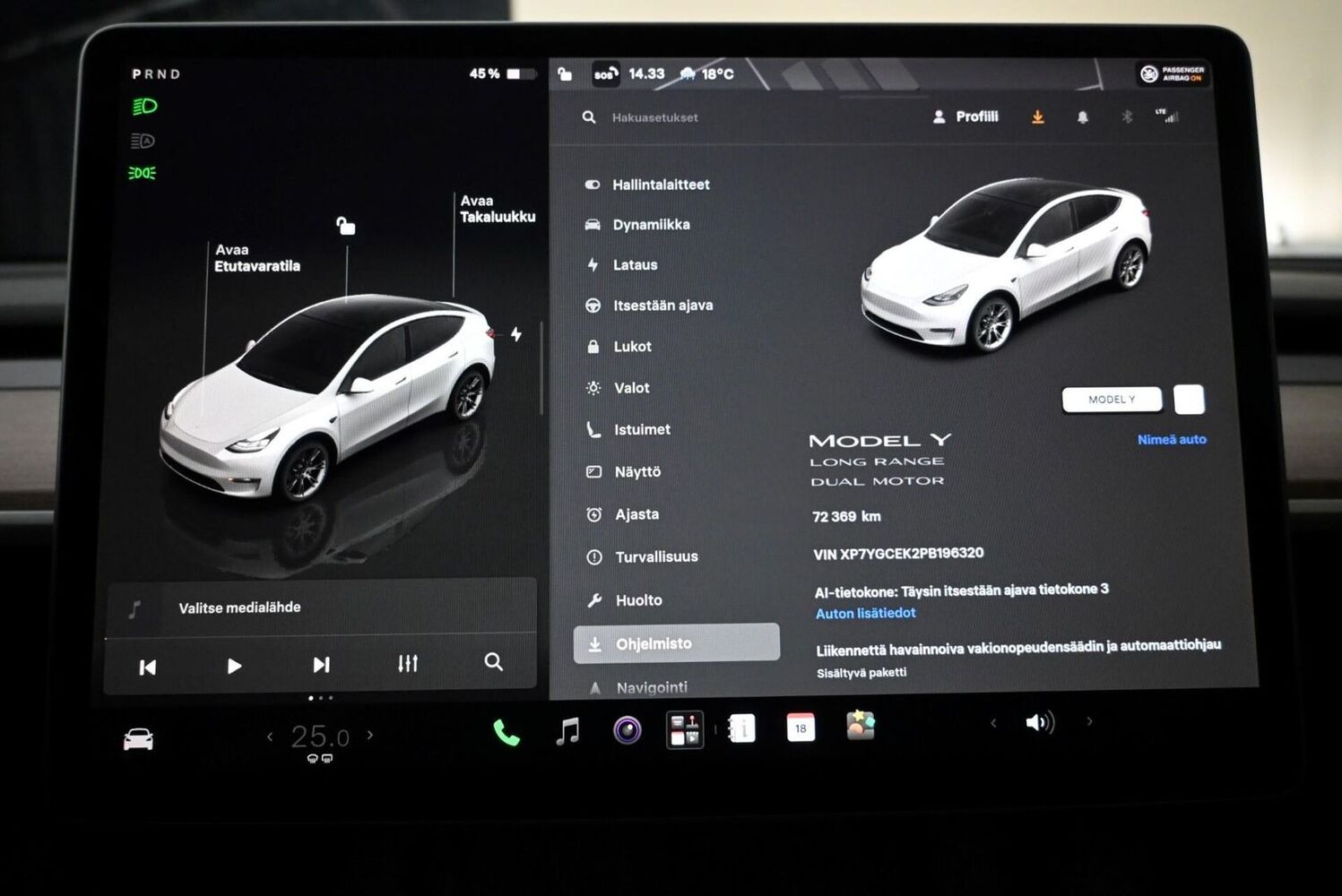This screenshot has width=1342, height=896.
Task: Open the Näyttö display menu
Action: point(625,472)
